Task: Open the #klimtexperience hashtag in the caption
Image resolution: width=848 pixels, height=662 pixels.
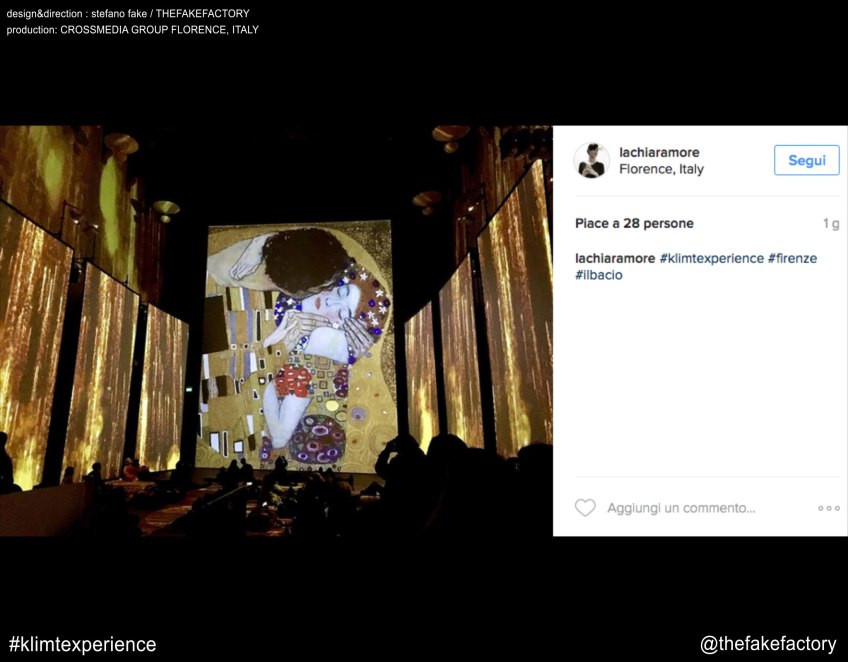Action: point(711,258)
